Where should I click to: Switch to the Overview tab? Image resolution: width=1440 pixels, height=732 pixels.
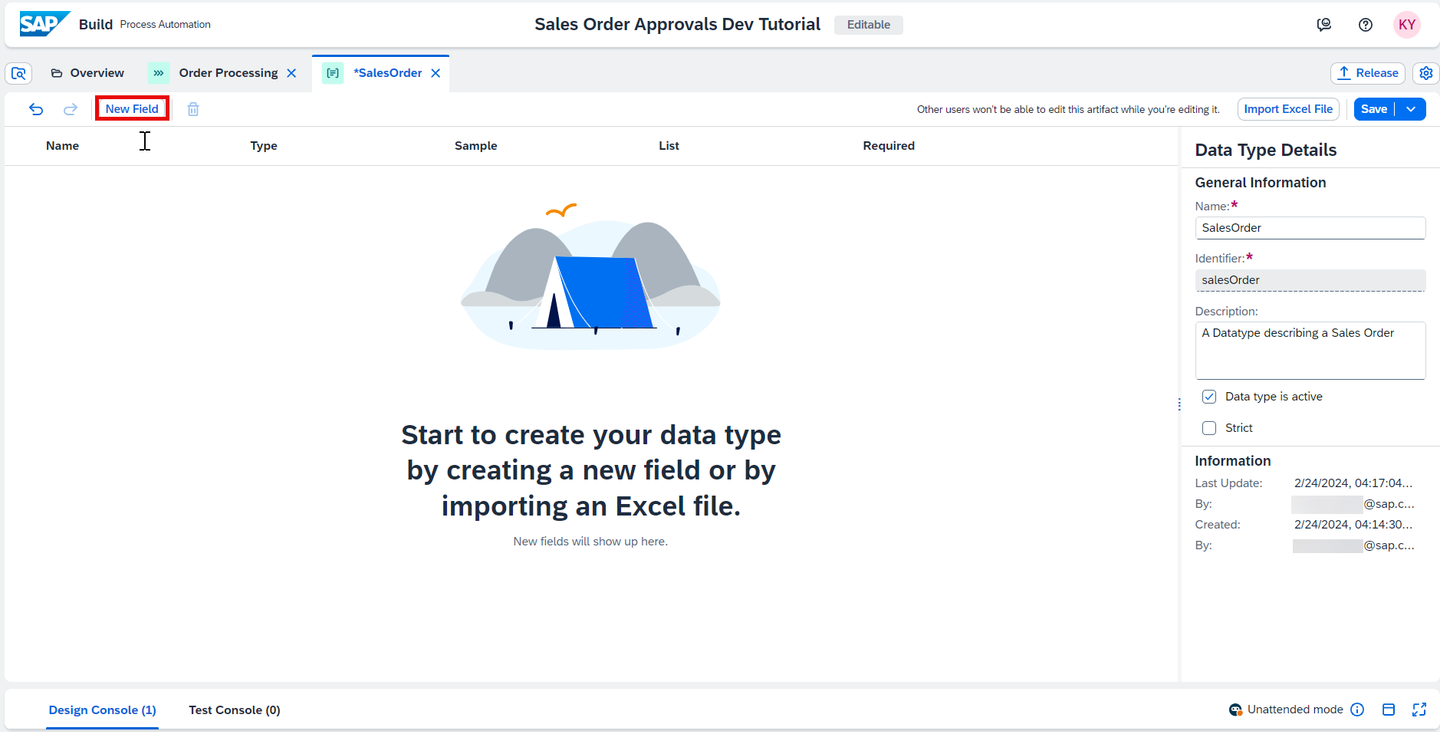[x=87, y=73]
